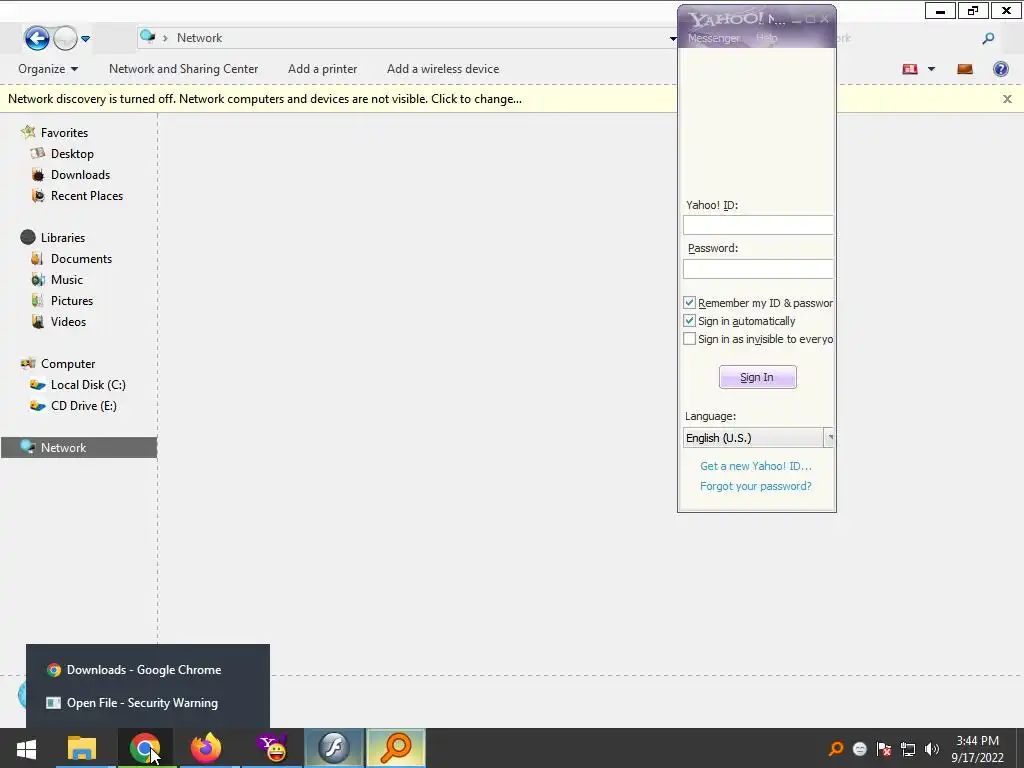Open Network and Sharing Center
Image resolution: width=1024 pixels, height=768 pixels.
click(184, 69)
